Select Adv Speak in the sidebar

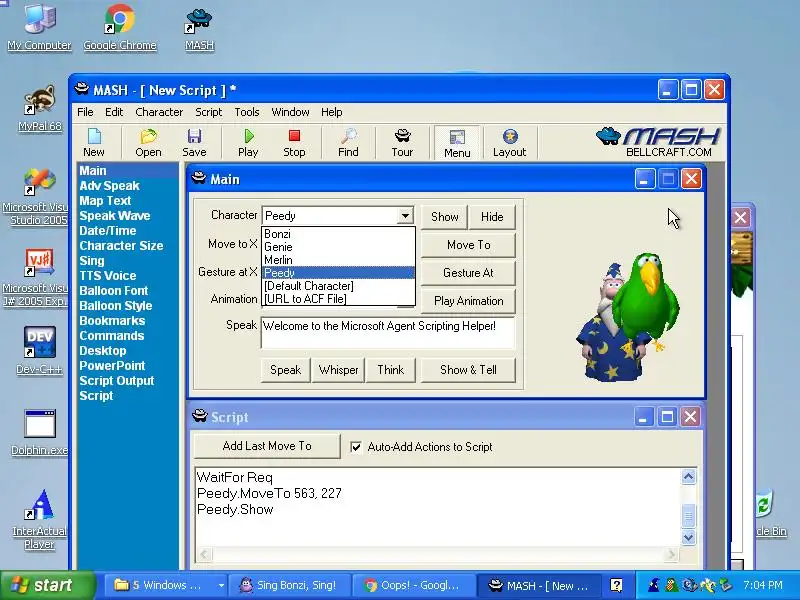pos(109,186)
